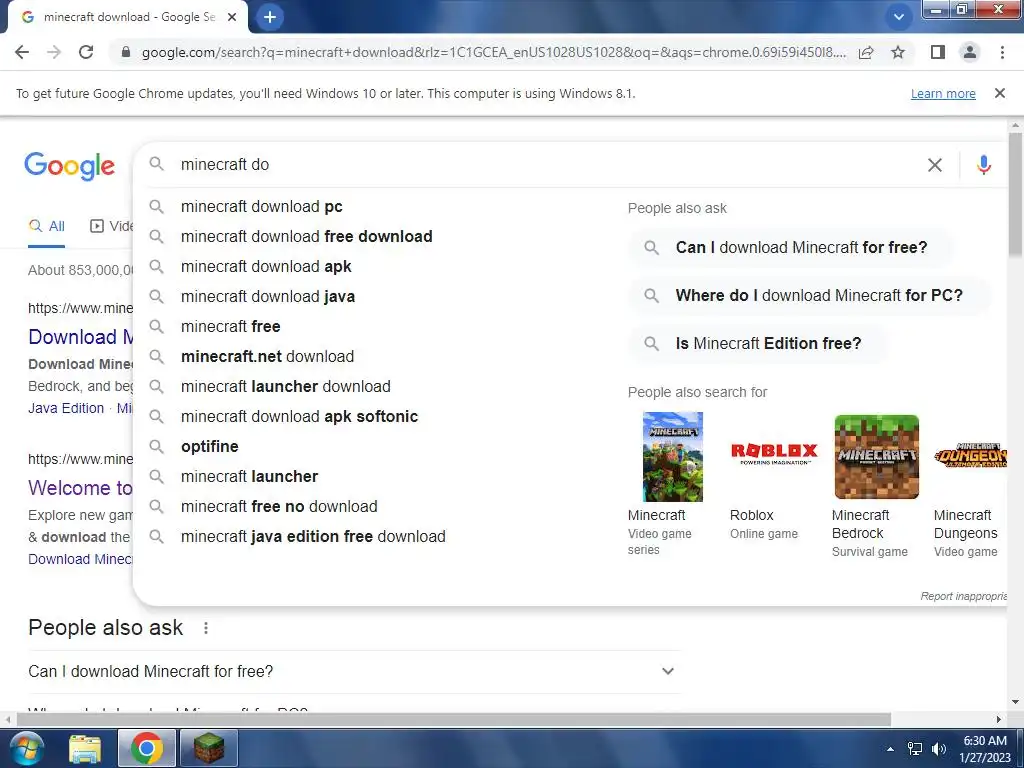Go back to the previous page
The image size is (1024, 768).
pyautogui.click(x=22, y=52)
